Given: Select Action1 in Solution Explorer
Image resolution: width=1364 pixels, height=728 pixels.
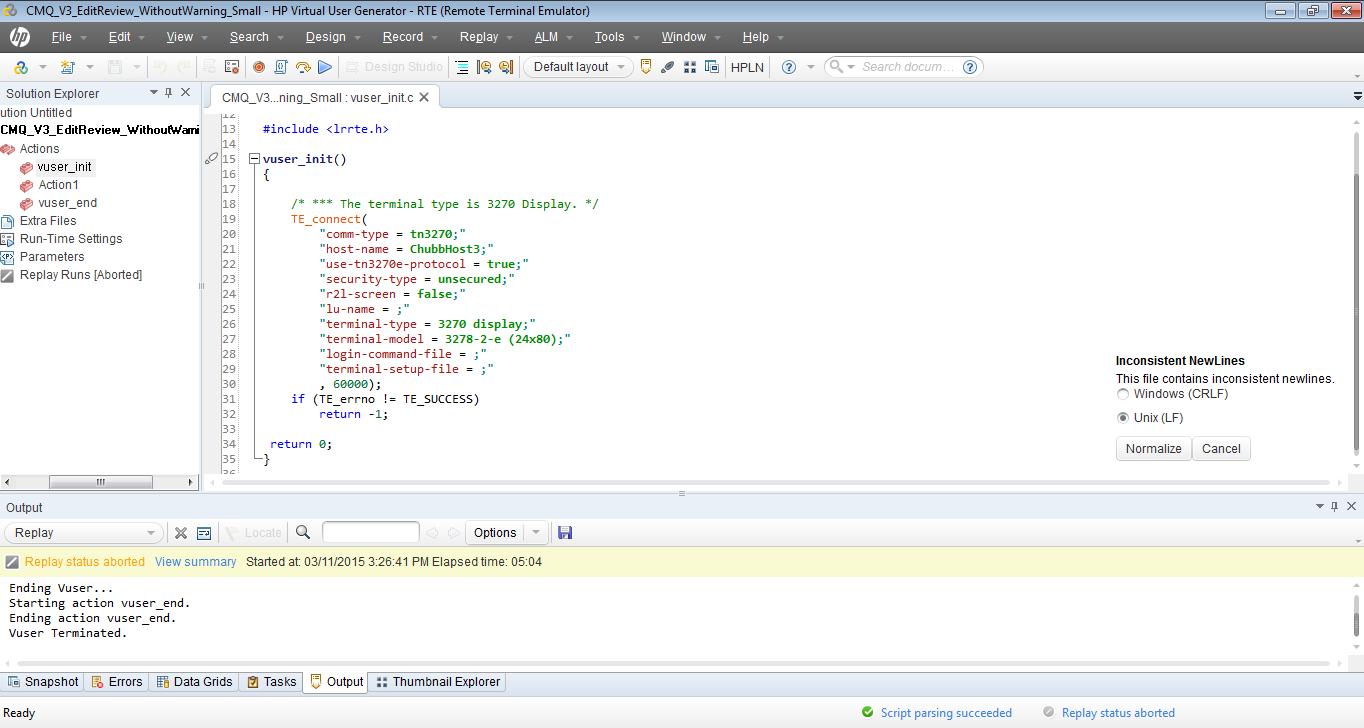Looking at the screenshot, I should [58, 185].
